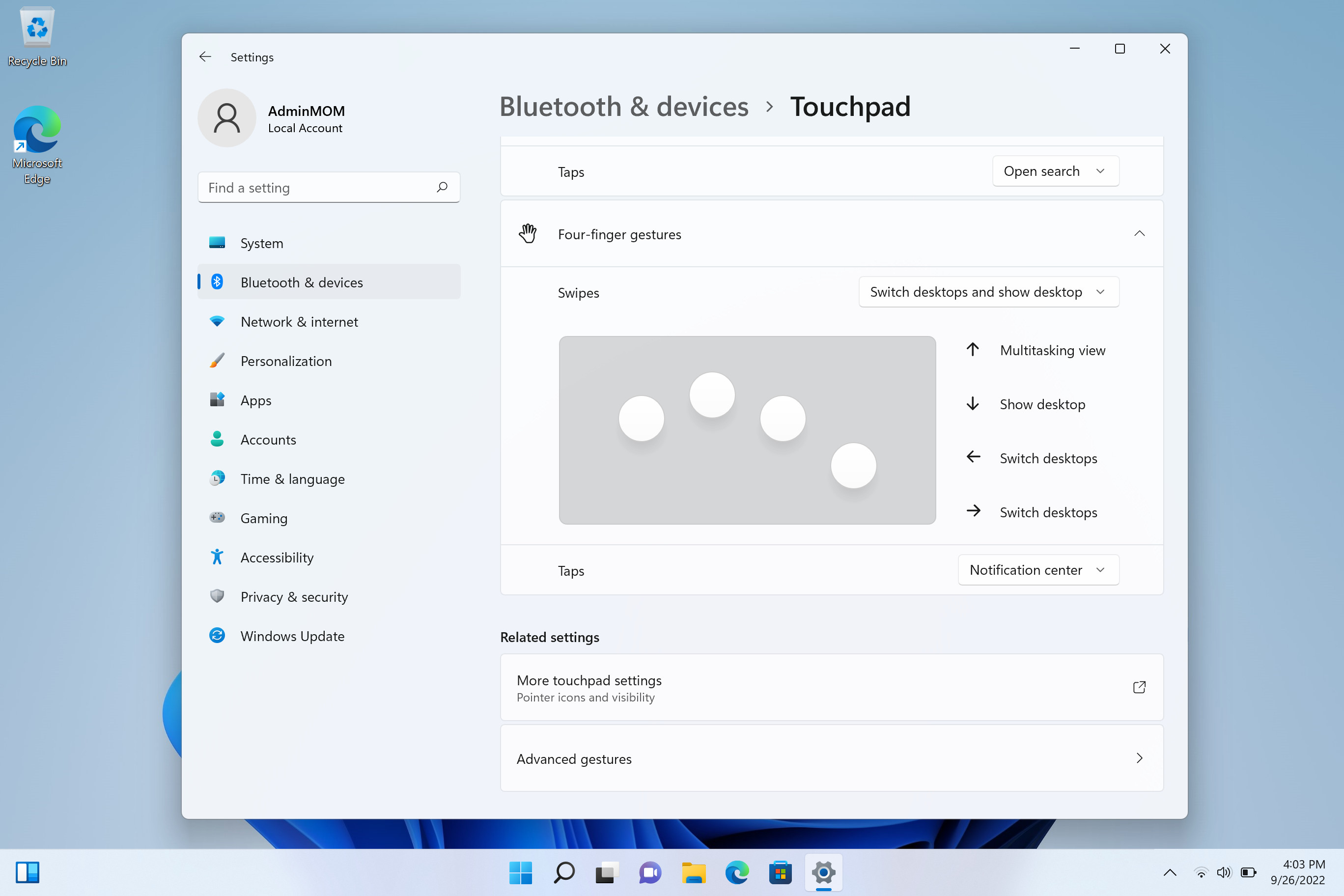1344x896 pixels.
Task: Click the volume icon in system tray
Action: 1224,872
